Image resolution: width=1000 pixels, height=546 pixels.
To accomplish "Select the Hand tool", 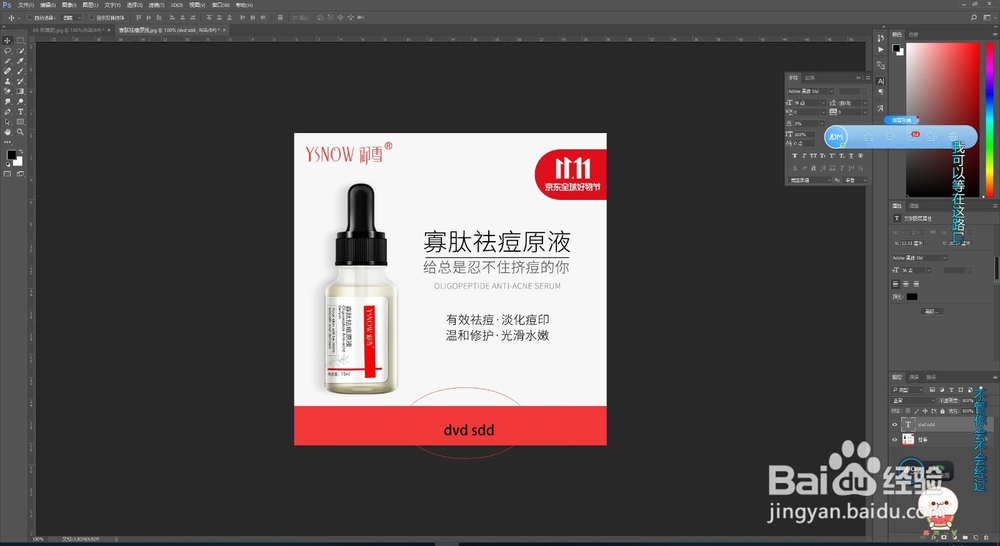I will click(x=7, y=132).
